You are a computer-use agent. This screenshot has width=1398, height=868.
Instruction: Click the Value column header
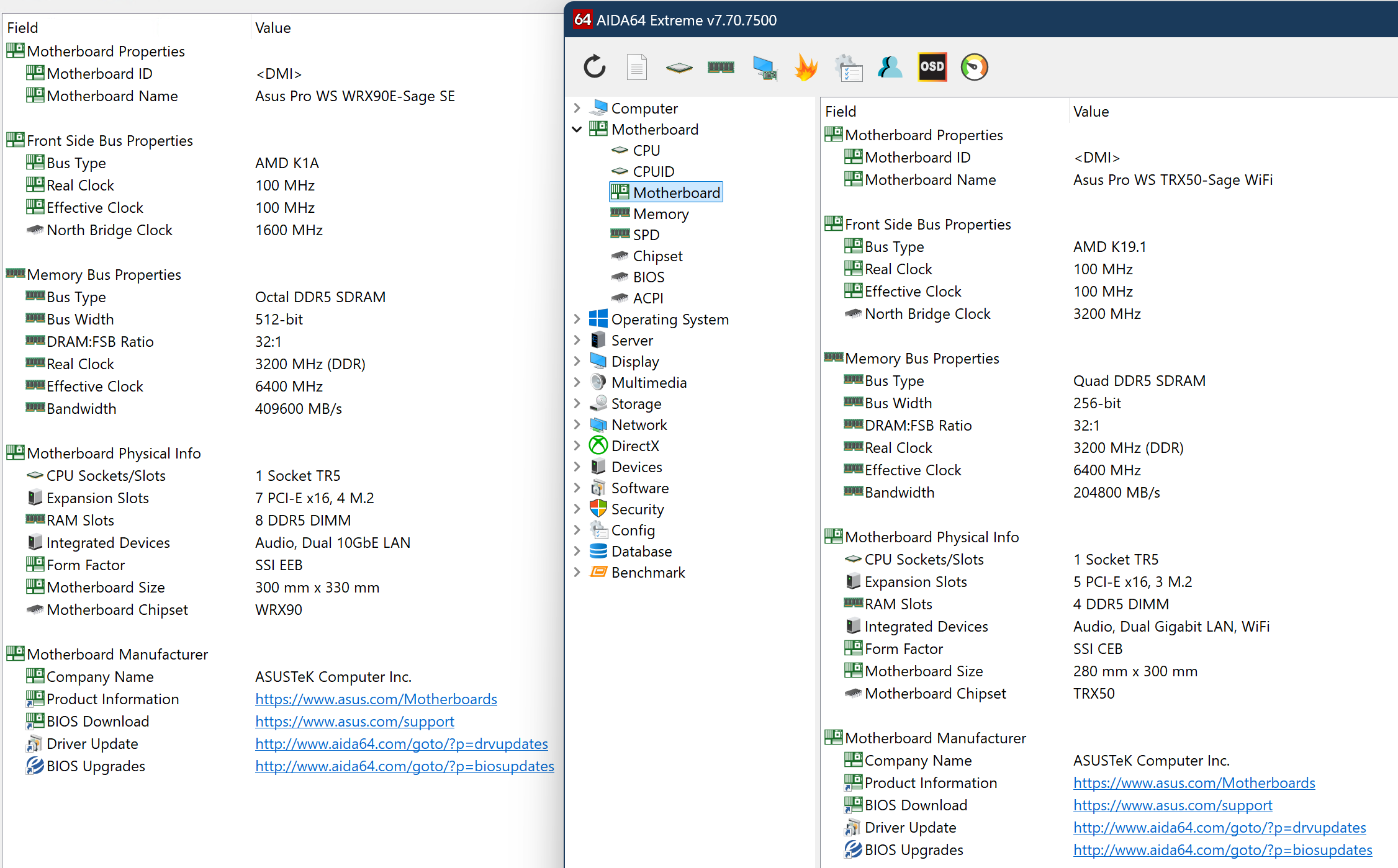1091,112
